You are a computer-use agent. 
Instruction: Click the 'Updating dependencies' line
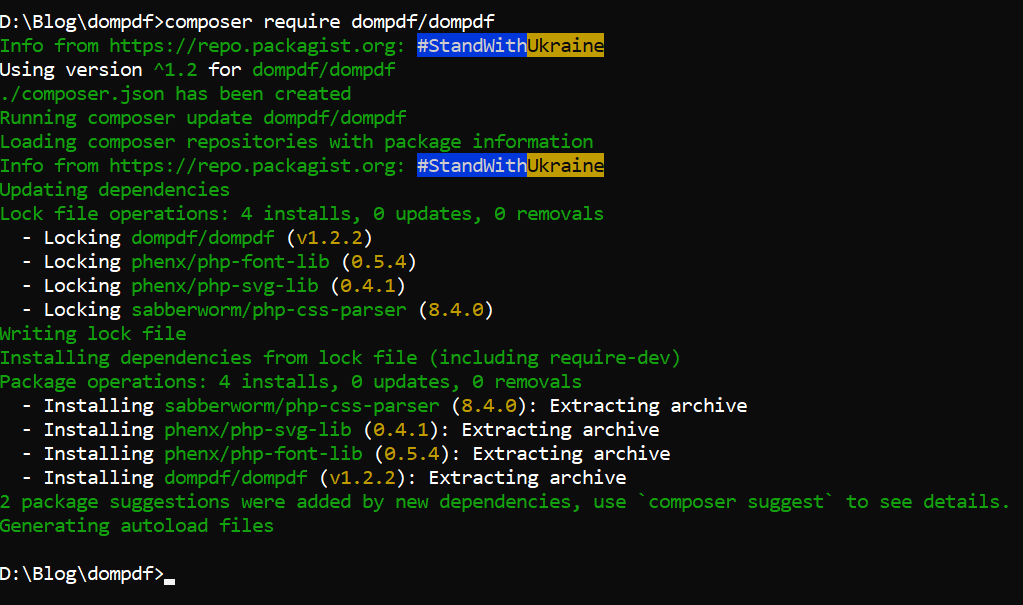click(x=115, y=190)
